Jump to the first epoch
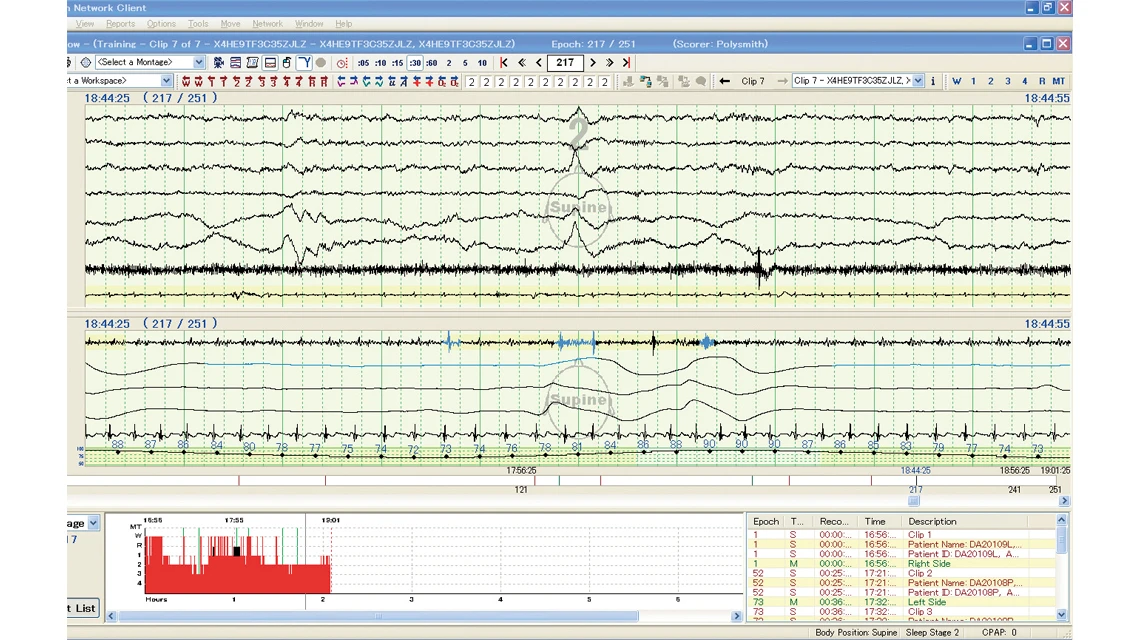The image size is (1140, 640). click(504, 63)
